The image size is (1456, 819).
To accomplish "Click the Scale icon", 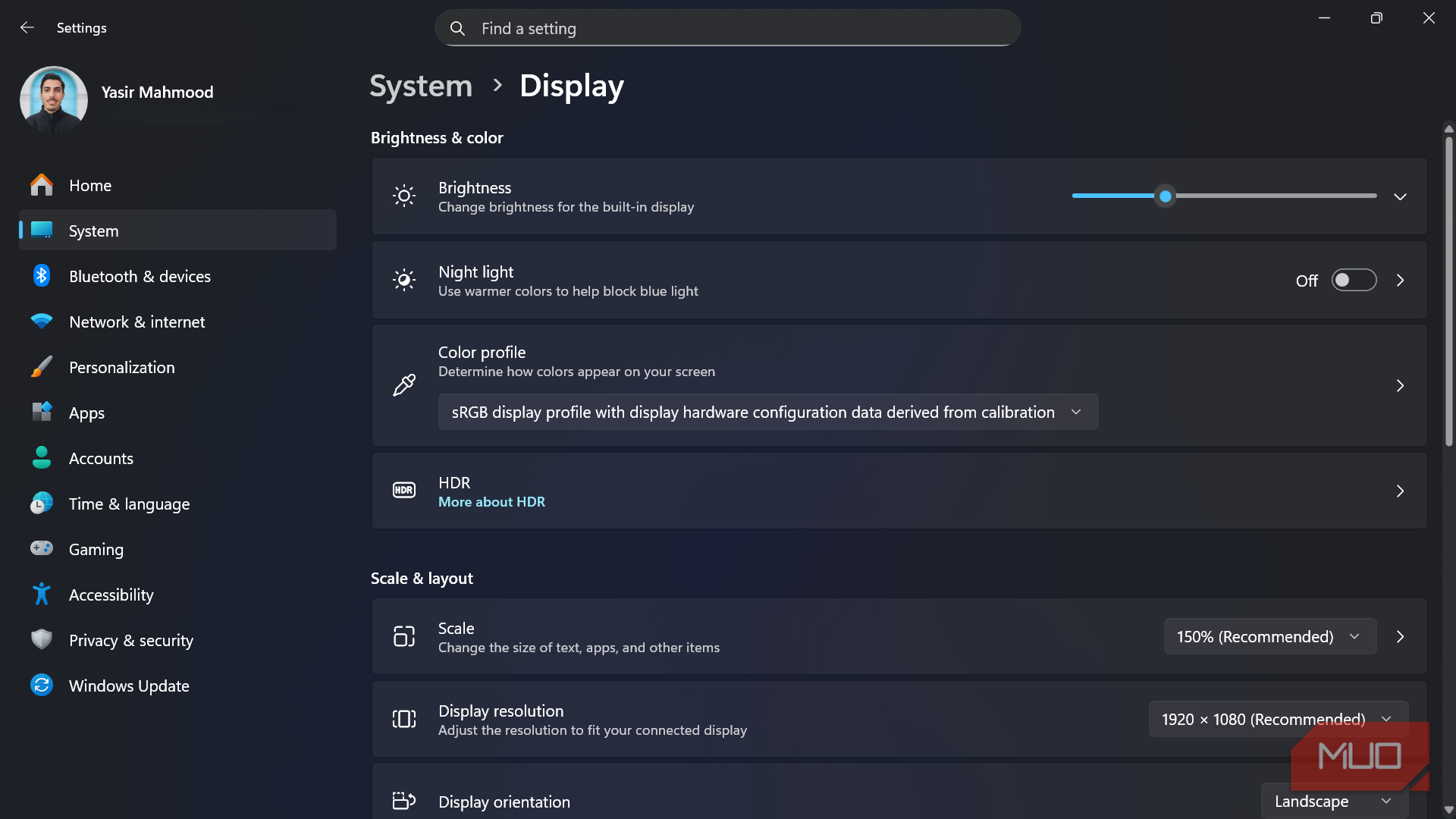I will (x=404, y=636).
